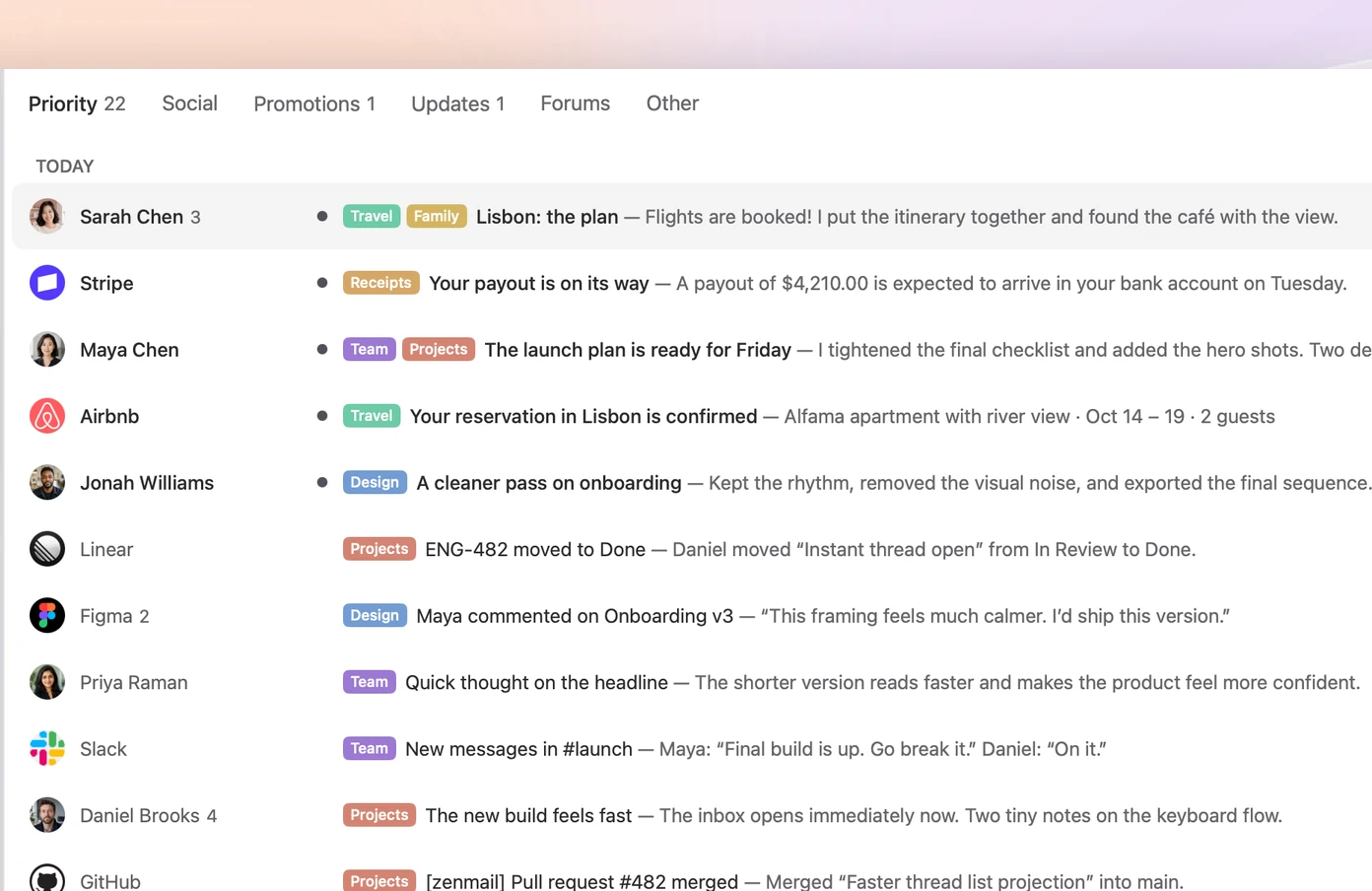The image size is (1372, 891).
Task: Click the Receipts label on Stripe email
Action: click(x=381, y=283)
